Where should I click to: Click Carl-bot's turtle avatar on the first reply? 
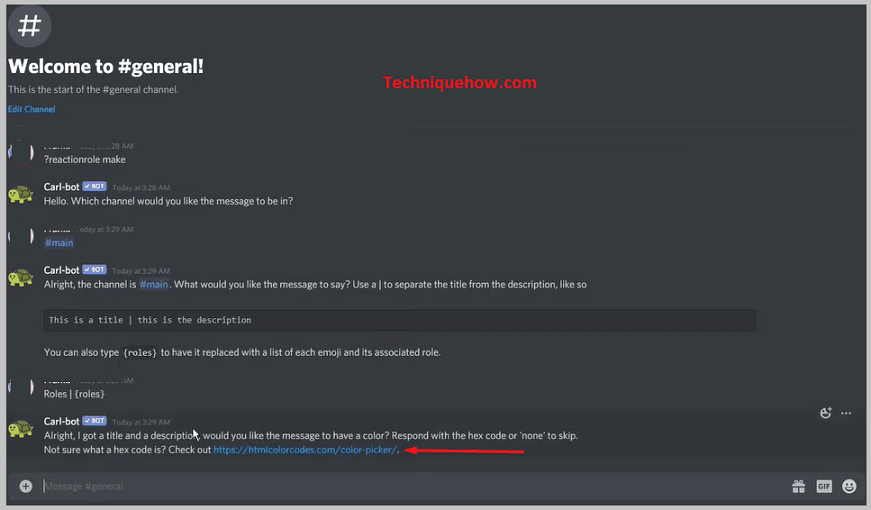click(x=21, y=194)
